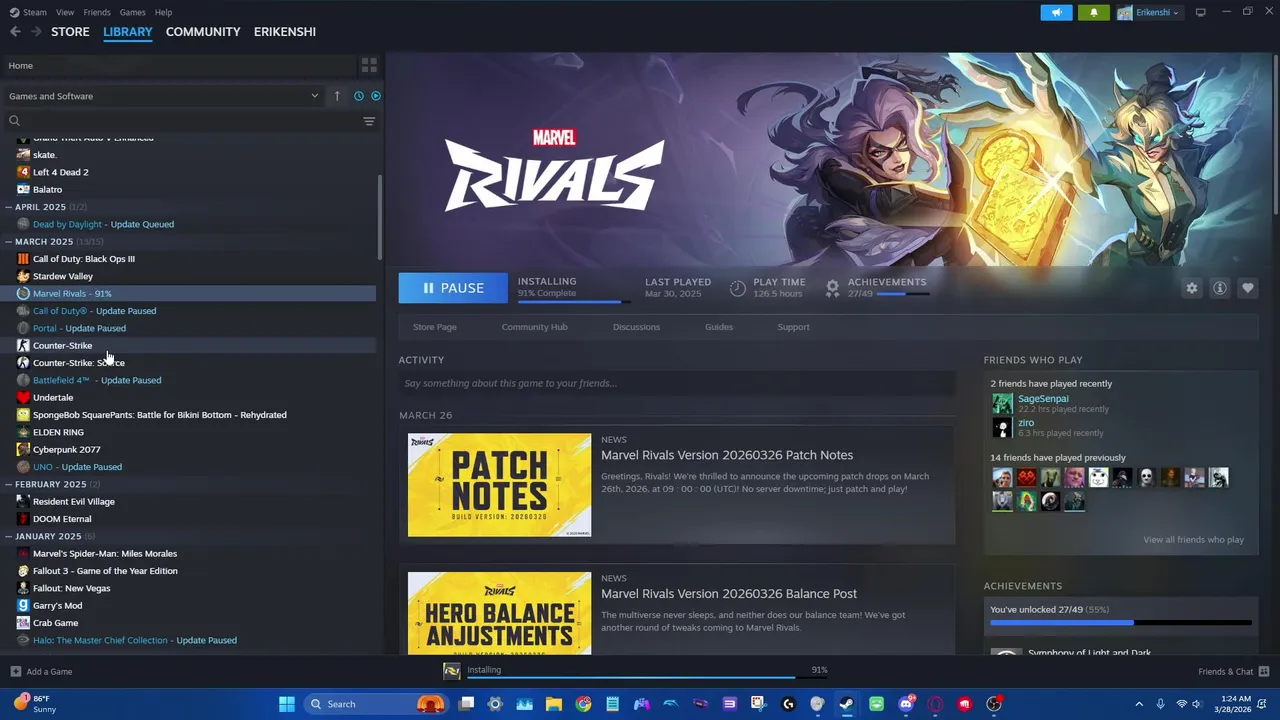Open the View menu

(x=65, y=12)
